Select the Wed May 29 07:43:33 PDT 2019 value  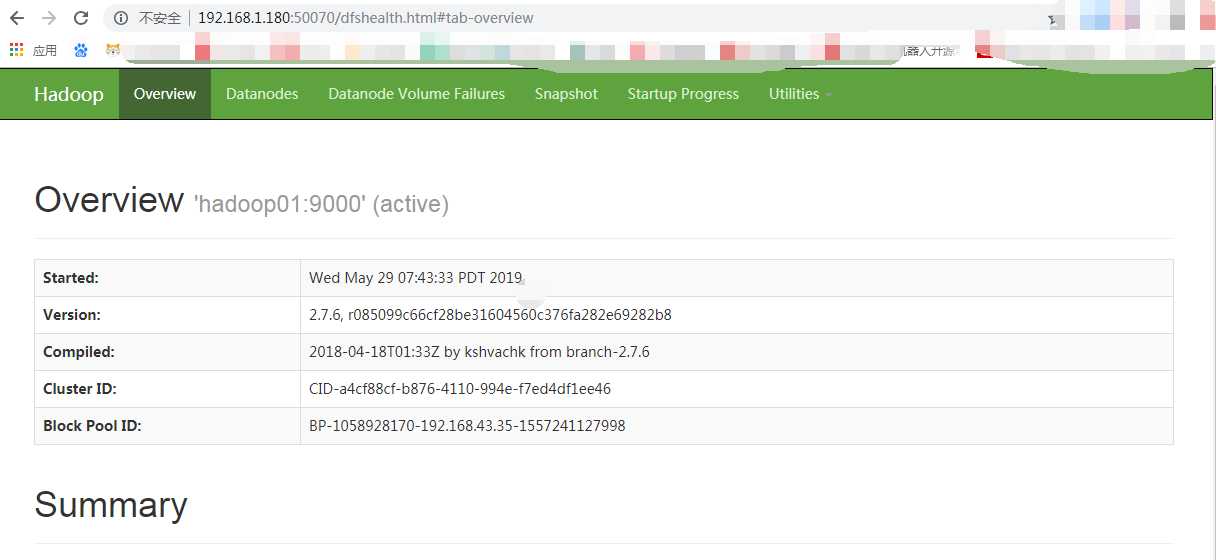416,278
